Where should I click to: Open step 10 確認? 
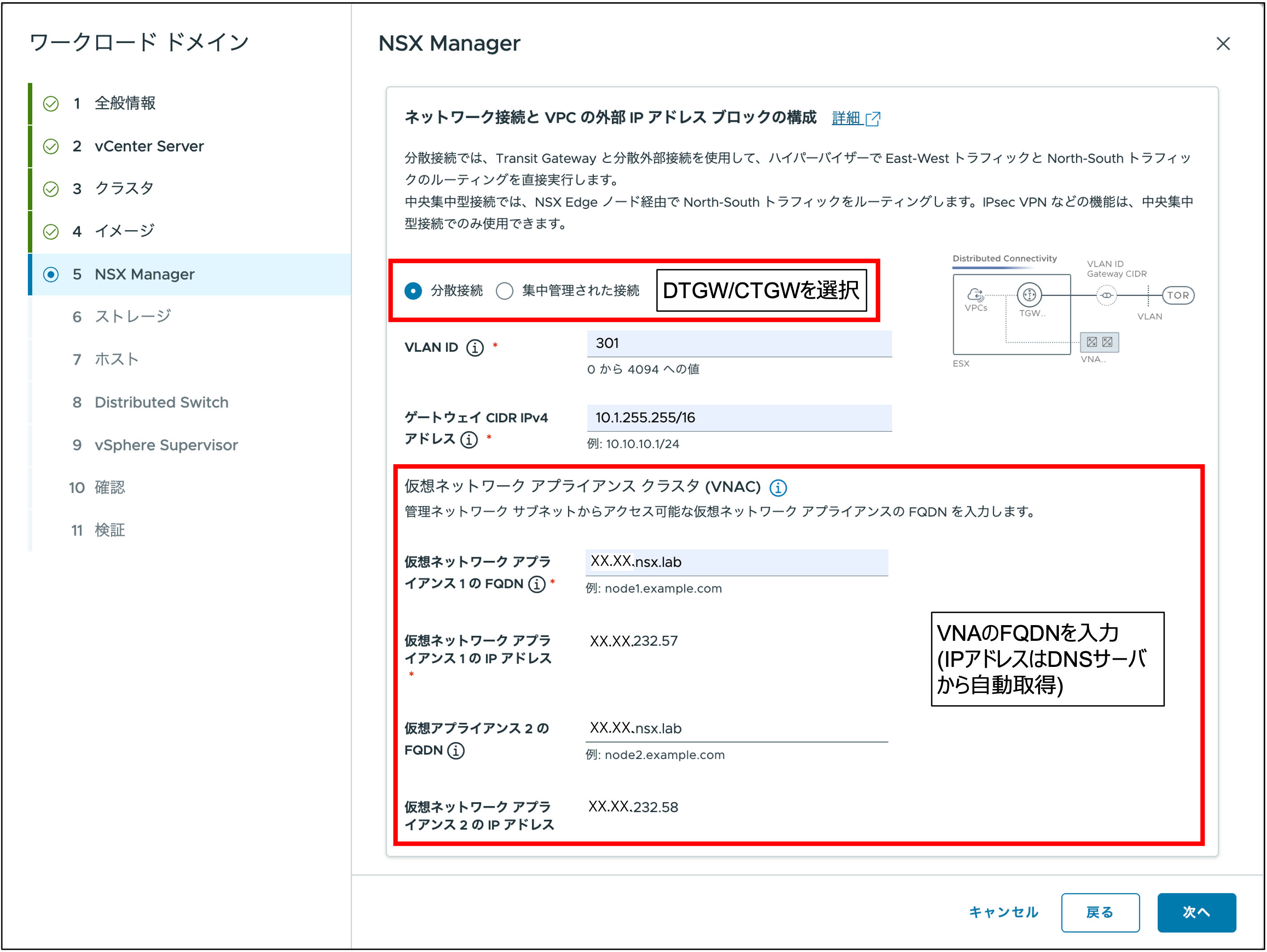[x=190, y=488]
